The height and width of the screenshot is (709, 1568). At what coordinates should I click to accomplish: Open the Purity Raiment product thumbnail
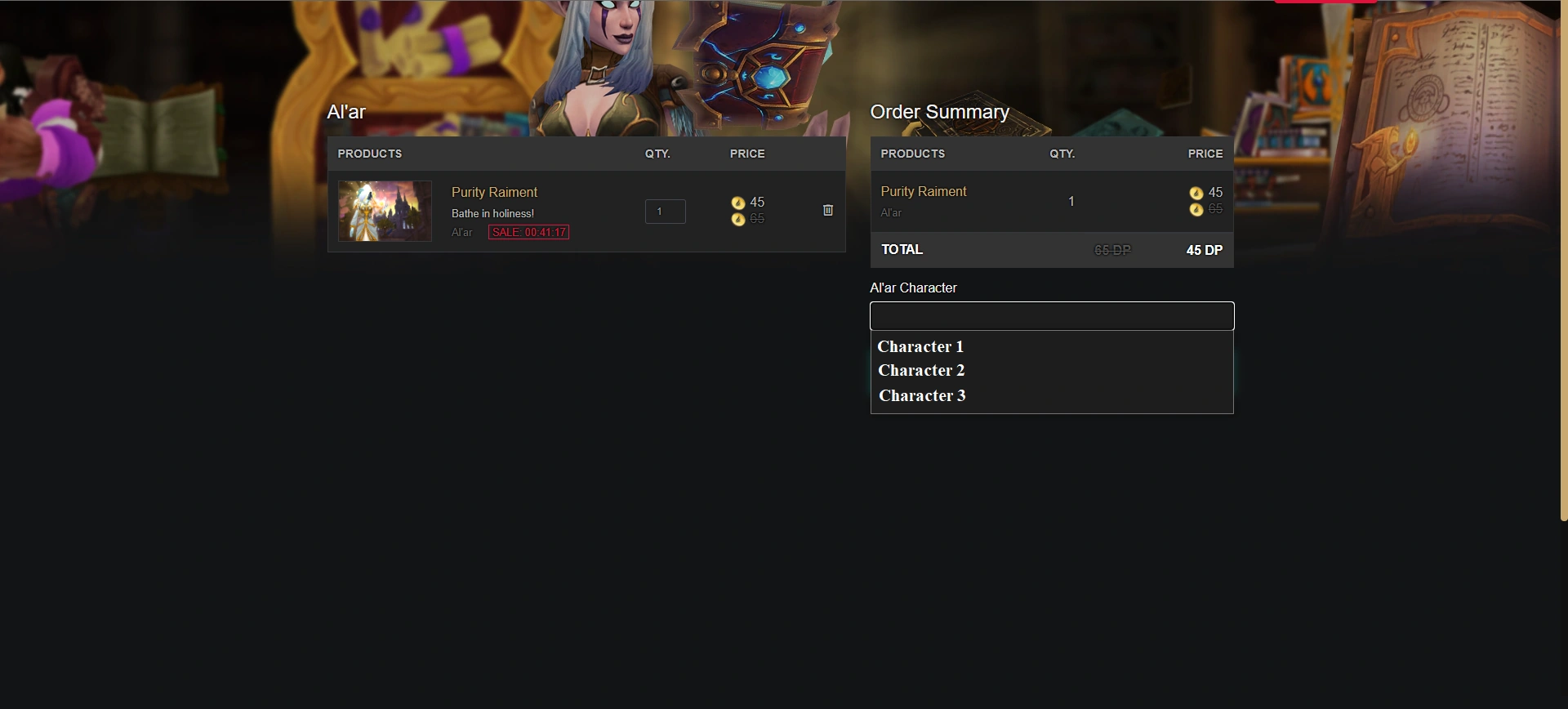pyautogui.click(x=385, y=211)
